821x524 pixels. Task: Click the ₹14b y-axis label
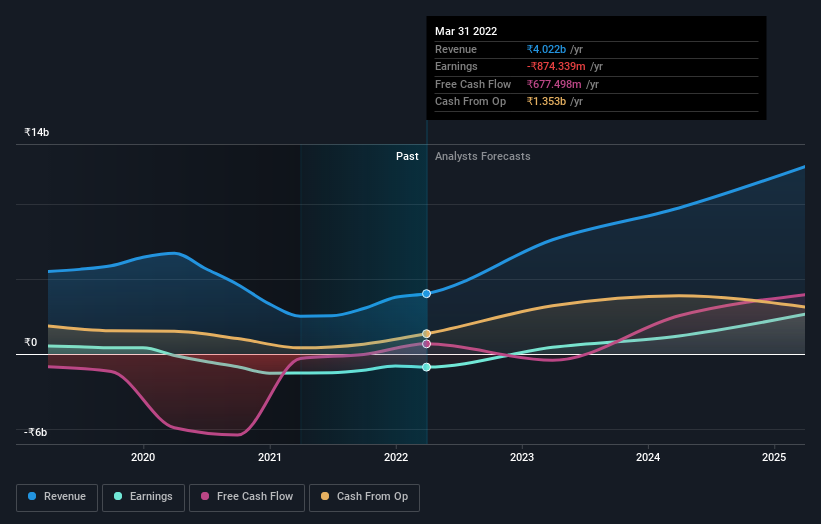(x=37, y=132)
